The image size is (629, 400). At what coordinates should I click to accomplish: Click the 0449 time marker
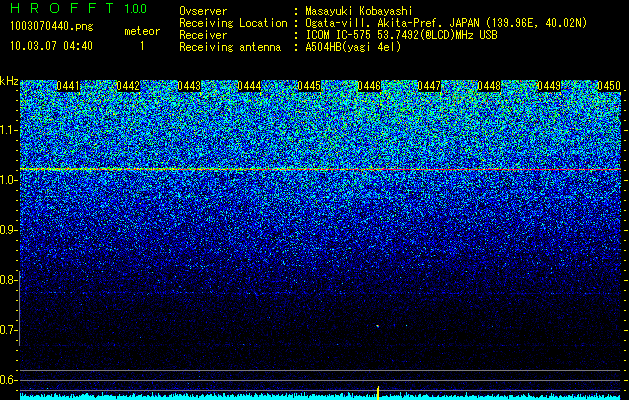[x=549, y=86]
